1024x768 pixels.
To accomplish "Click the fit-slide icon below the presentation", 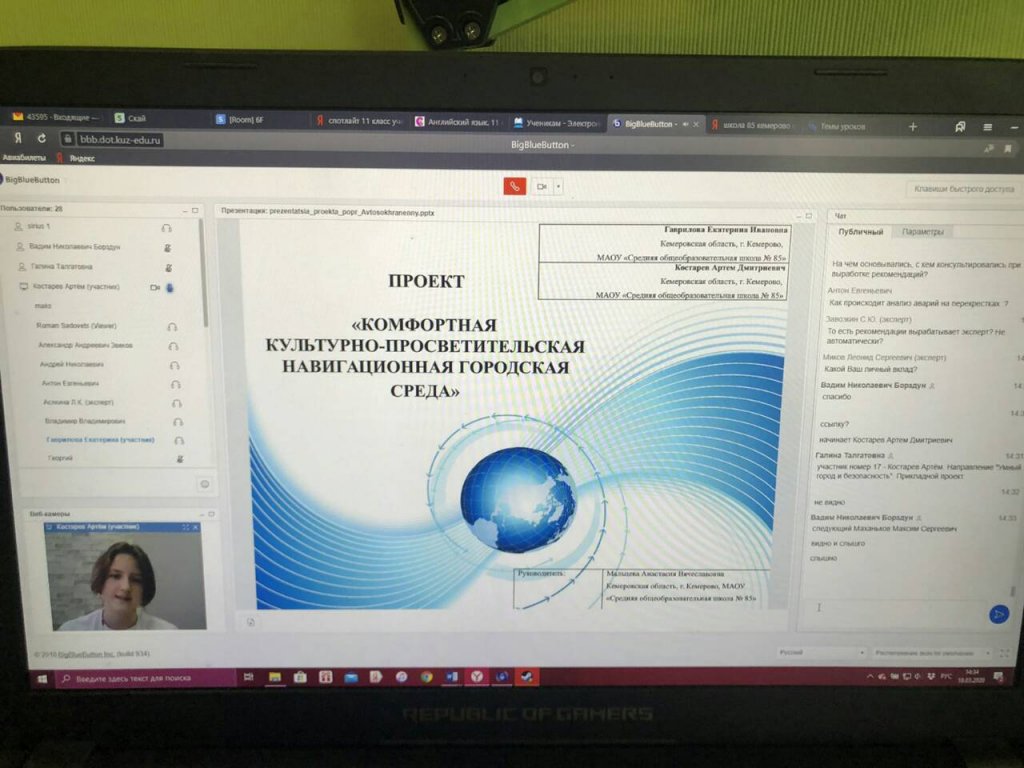I will [x=251, y=621].
